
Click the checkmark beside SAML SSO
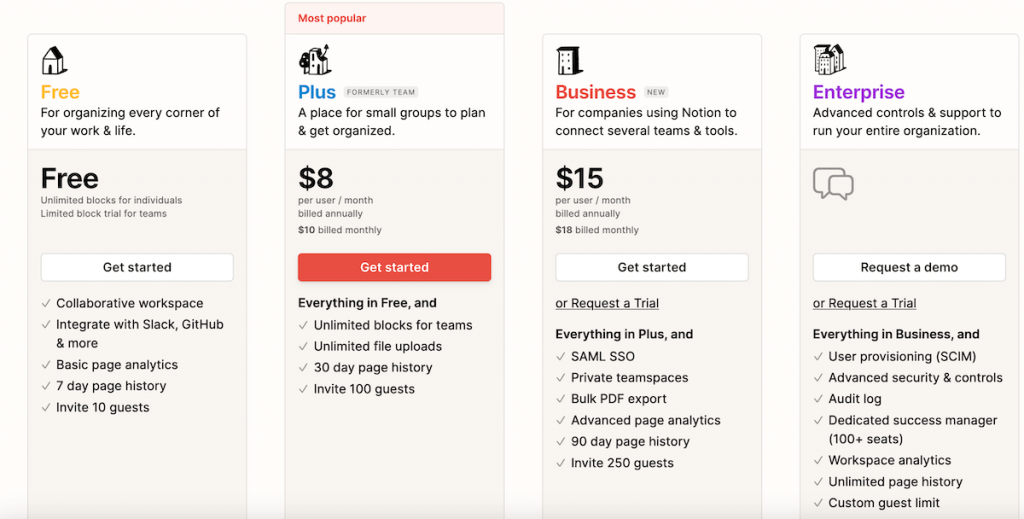pyautogui.click(x=562, y=356)
